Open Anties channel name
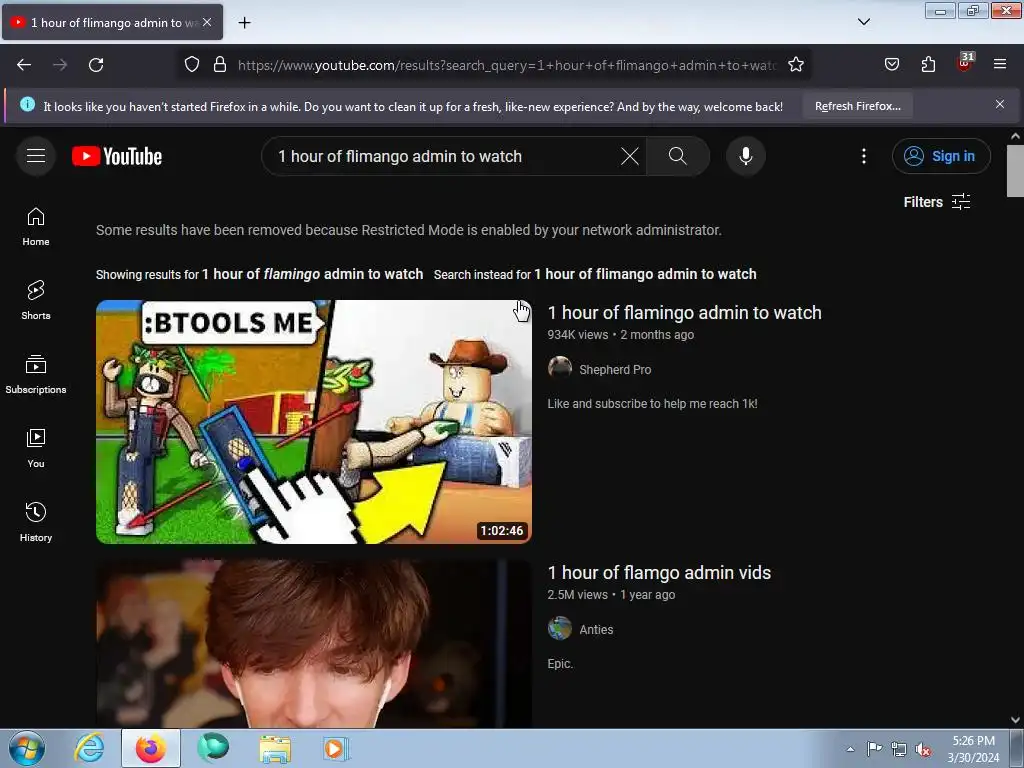Viewport: 1024px width, 768px height. 596,630
